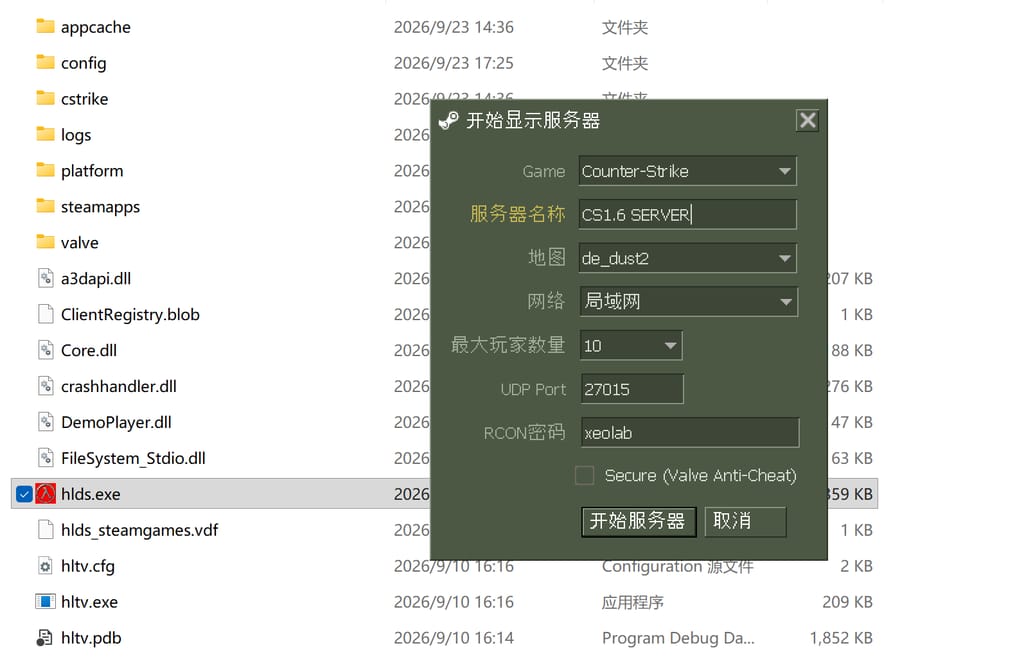Click the hlds_steamgames.vdf file icon
The image size is (1024, 657).
pos(45,530)
